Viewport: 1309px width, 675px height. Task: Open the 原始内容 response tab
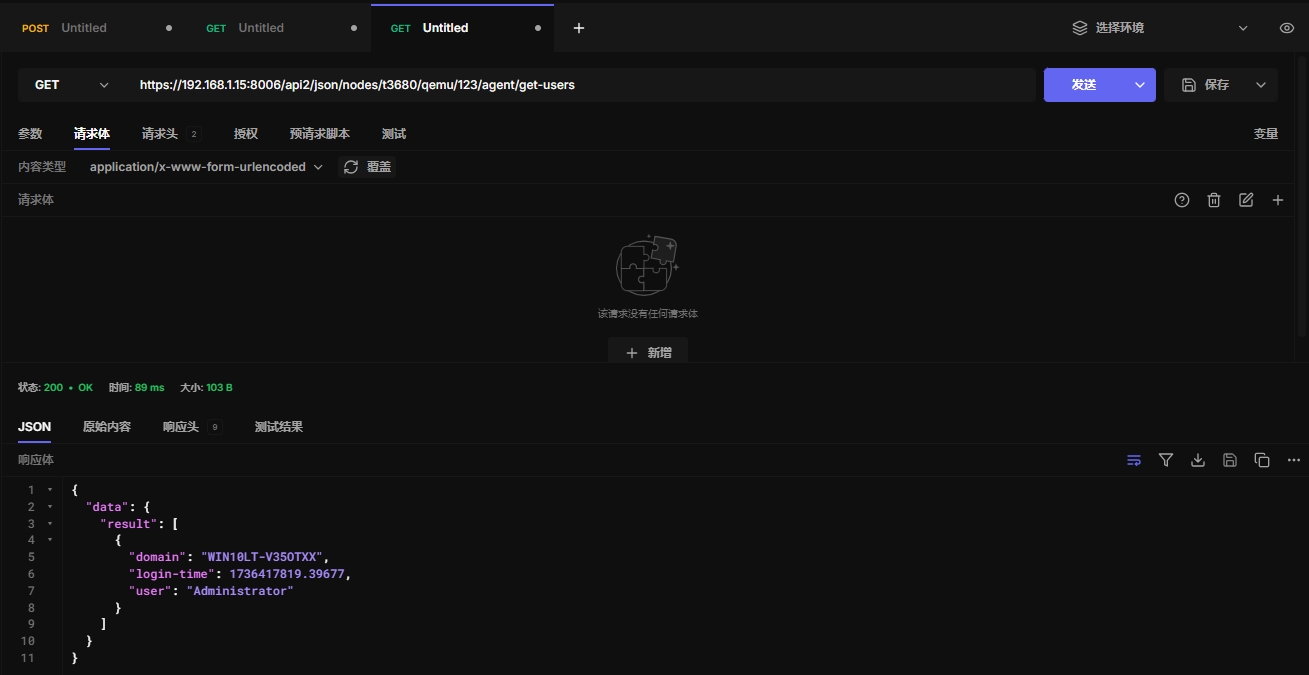(x=107, y=427)
